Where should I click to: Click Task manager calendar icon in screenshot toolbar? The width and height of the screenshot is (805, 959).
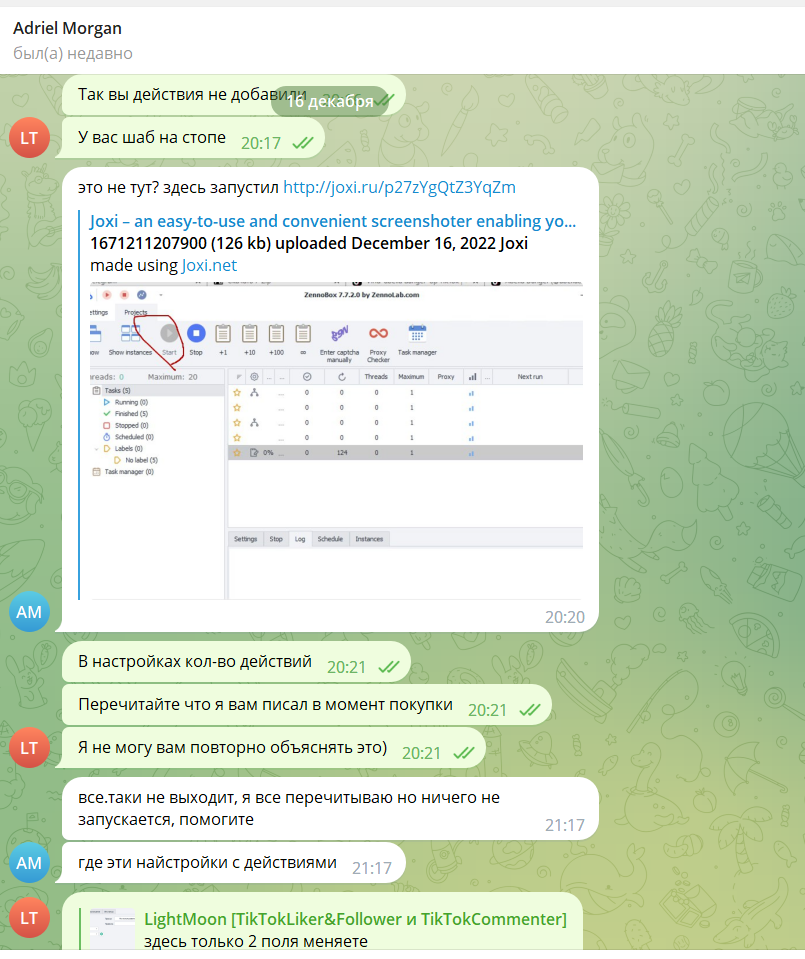[x=417, y=334]
